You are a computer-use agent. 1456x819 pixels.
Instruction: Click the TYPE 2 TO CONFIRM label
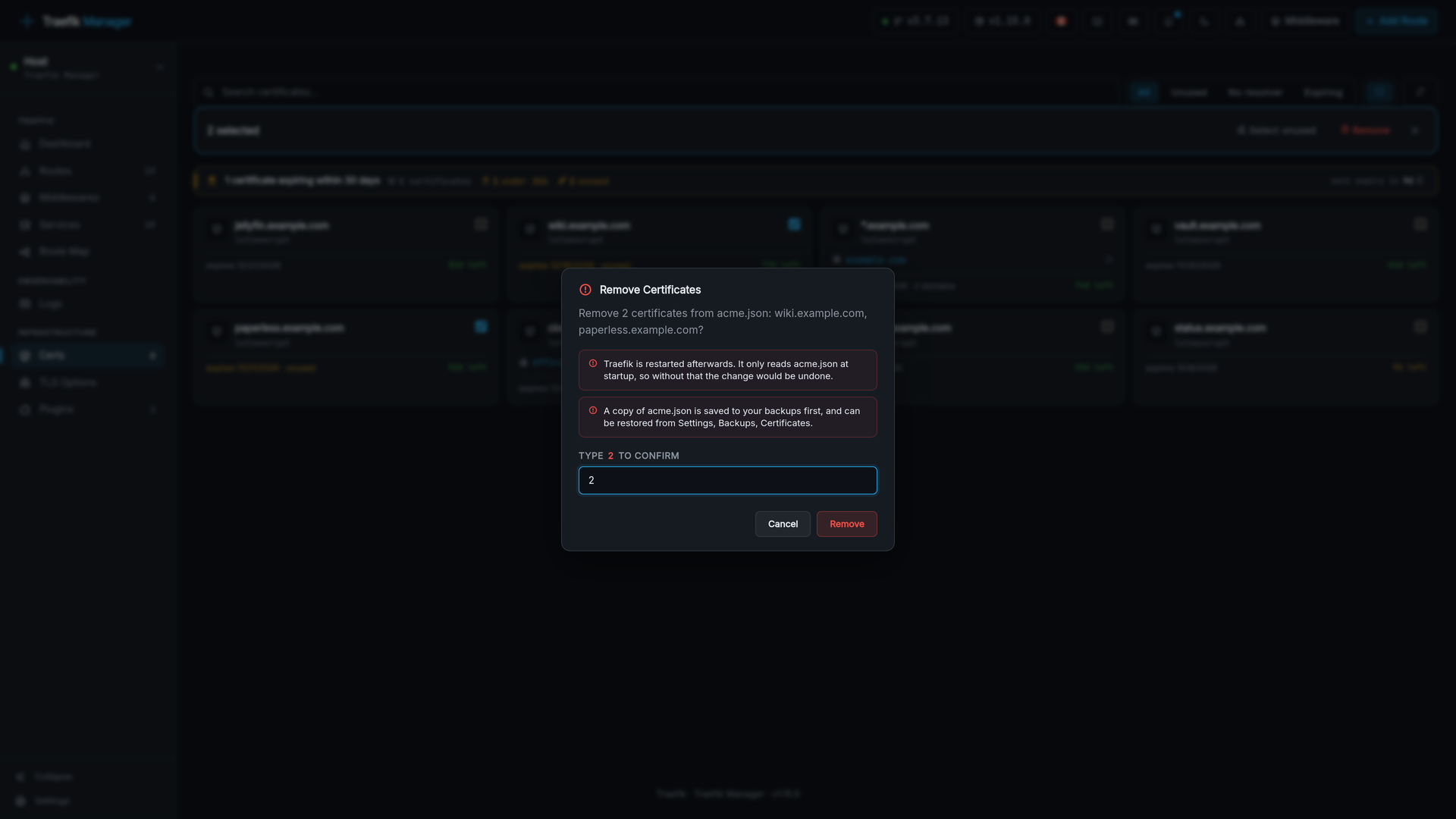(x=629, y=456)
